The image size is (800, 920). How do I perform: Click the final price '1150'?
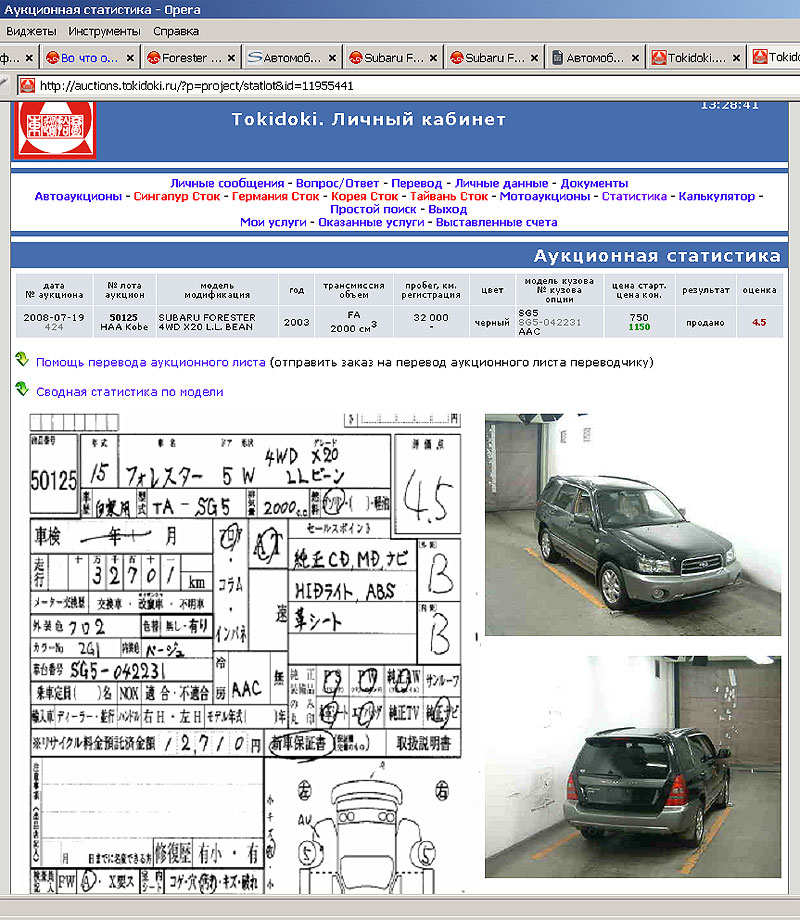tap(639, 327)
